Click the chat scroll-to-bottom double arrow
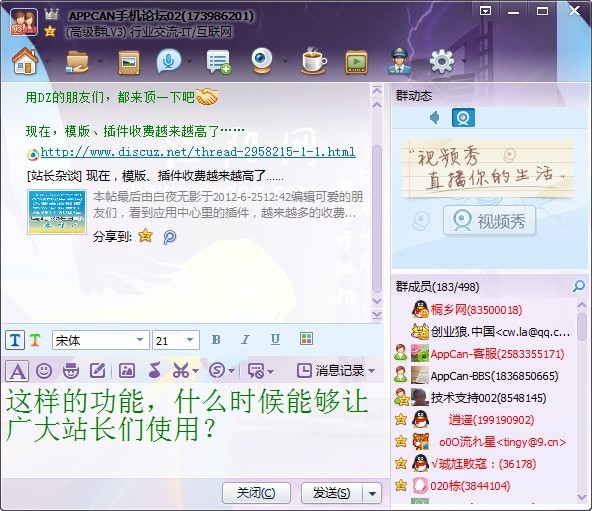 tap(377, 314)
